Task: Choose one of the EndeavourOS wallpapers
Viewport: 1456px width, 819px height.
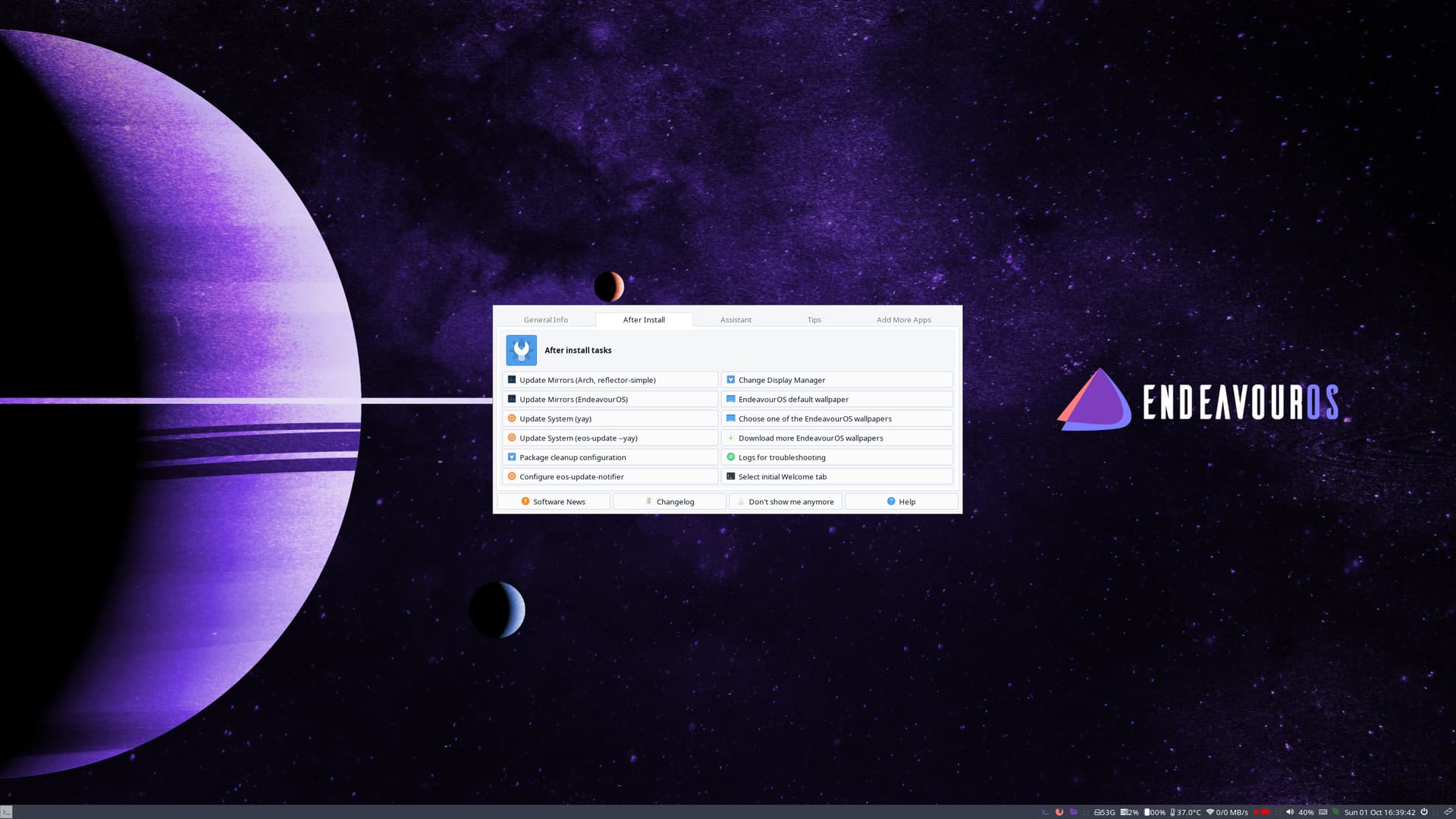Action: 836,419
